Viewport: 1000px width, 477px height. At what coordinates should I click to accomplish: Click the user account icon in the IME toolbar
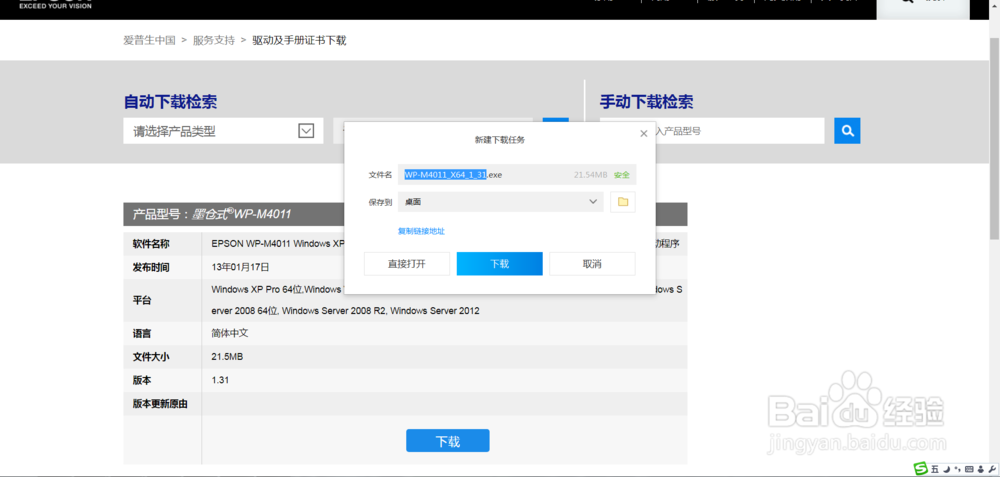(x=981, y=469)
